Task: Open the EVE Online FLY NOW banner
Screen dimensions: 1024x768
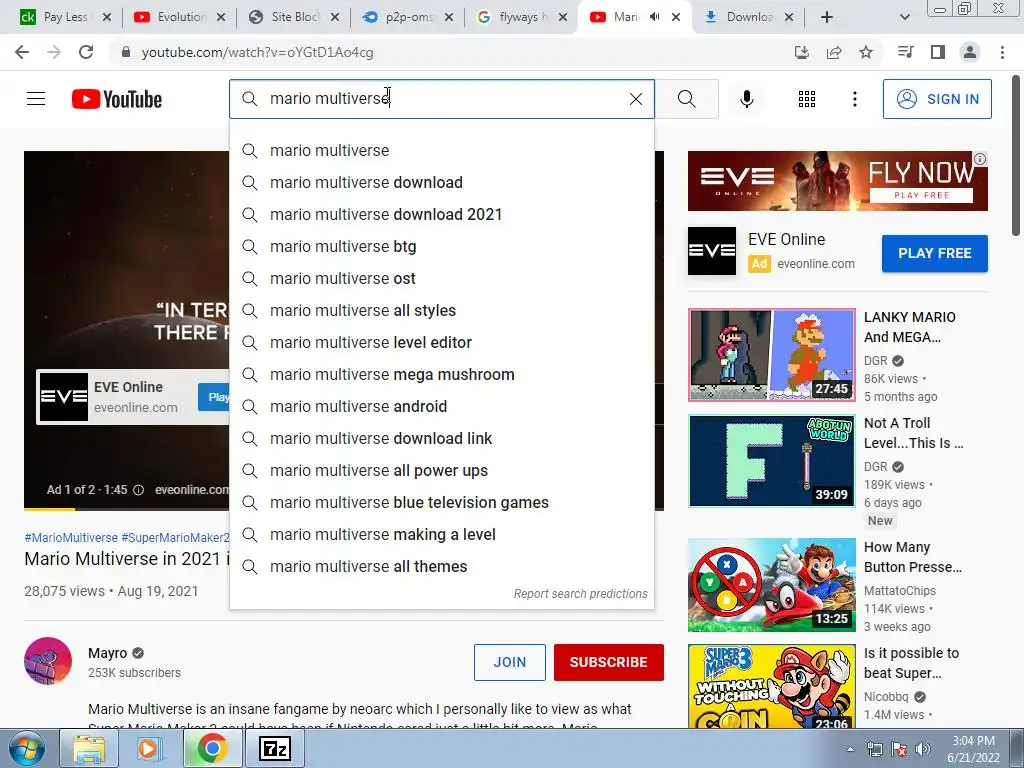Action: click(x=837, y=181)
